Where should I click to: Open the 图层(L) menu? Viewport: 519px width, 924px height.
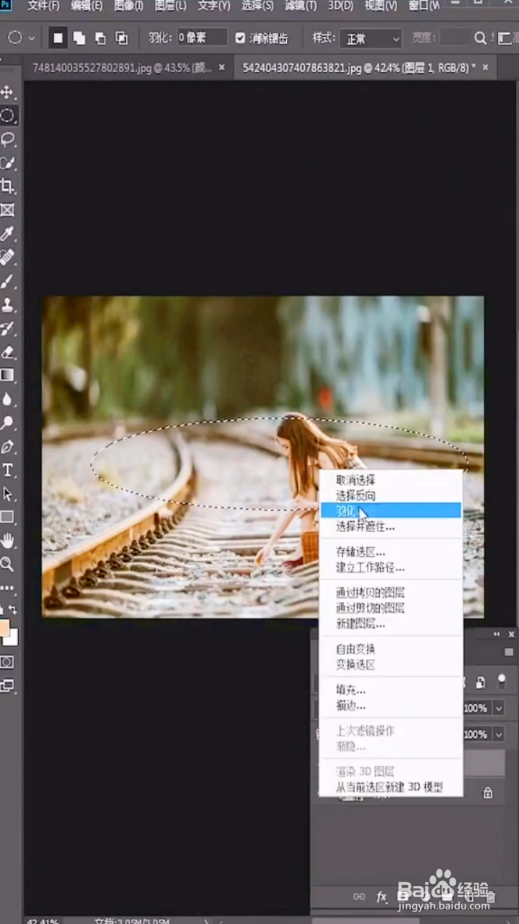(170, 6)
